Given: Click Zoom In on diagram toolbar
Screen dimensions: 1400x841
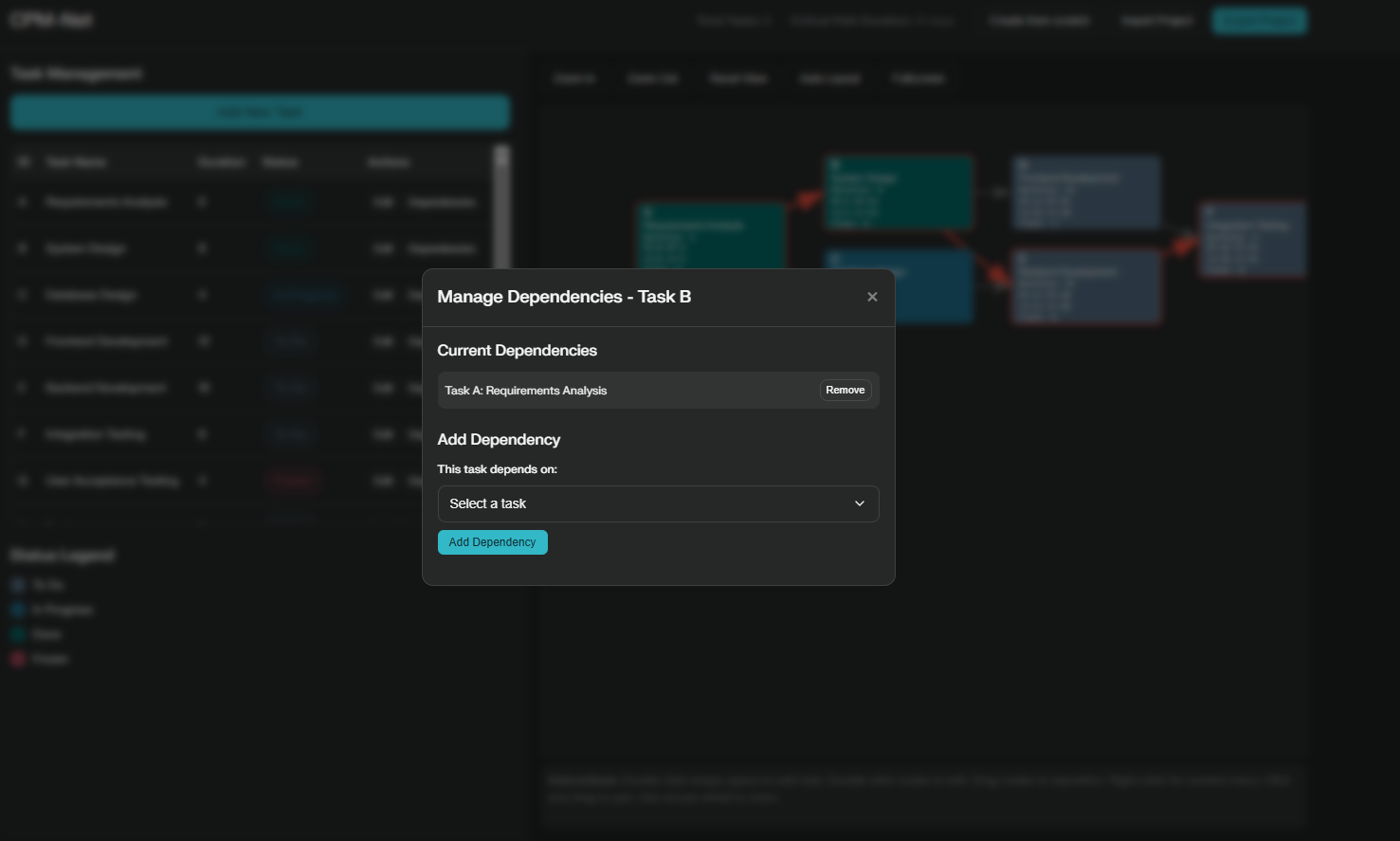Looking at the screenshot, I should [574, 79].
